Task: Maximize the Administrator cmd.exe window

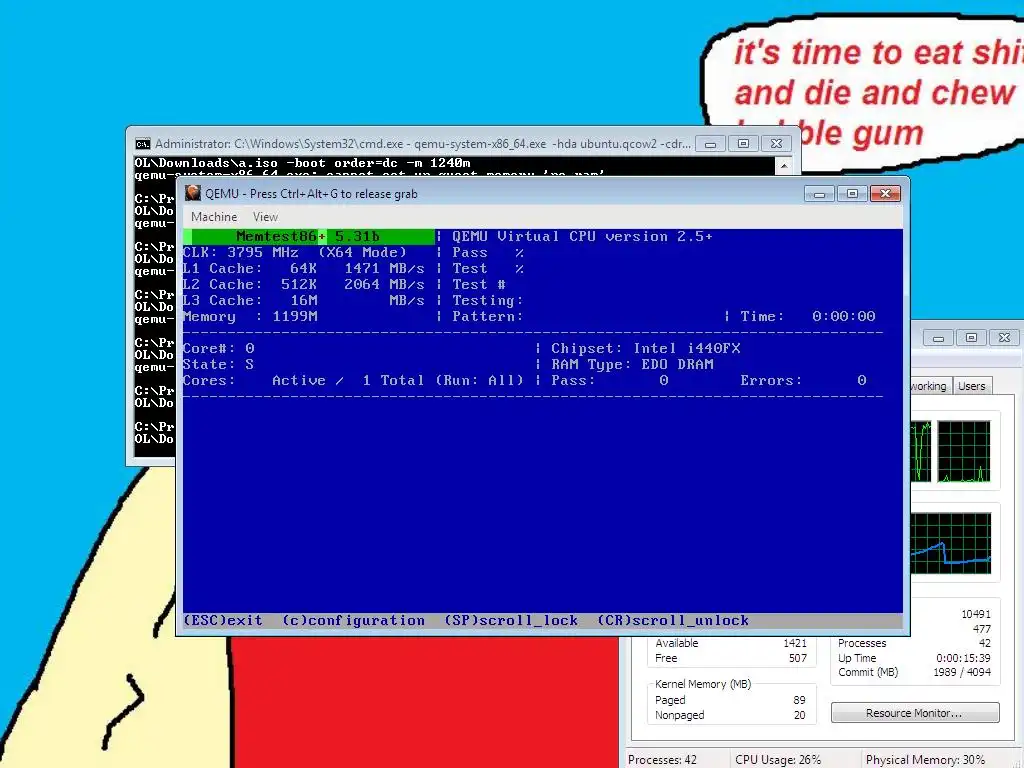Action: tap(743, 144)
